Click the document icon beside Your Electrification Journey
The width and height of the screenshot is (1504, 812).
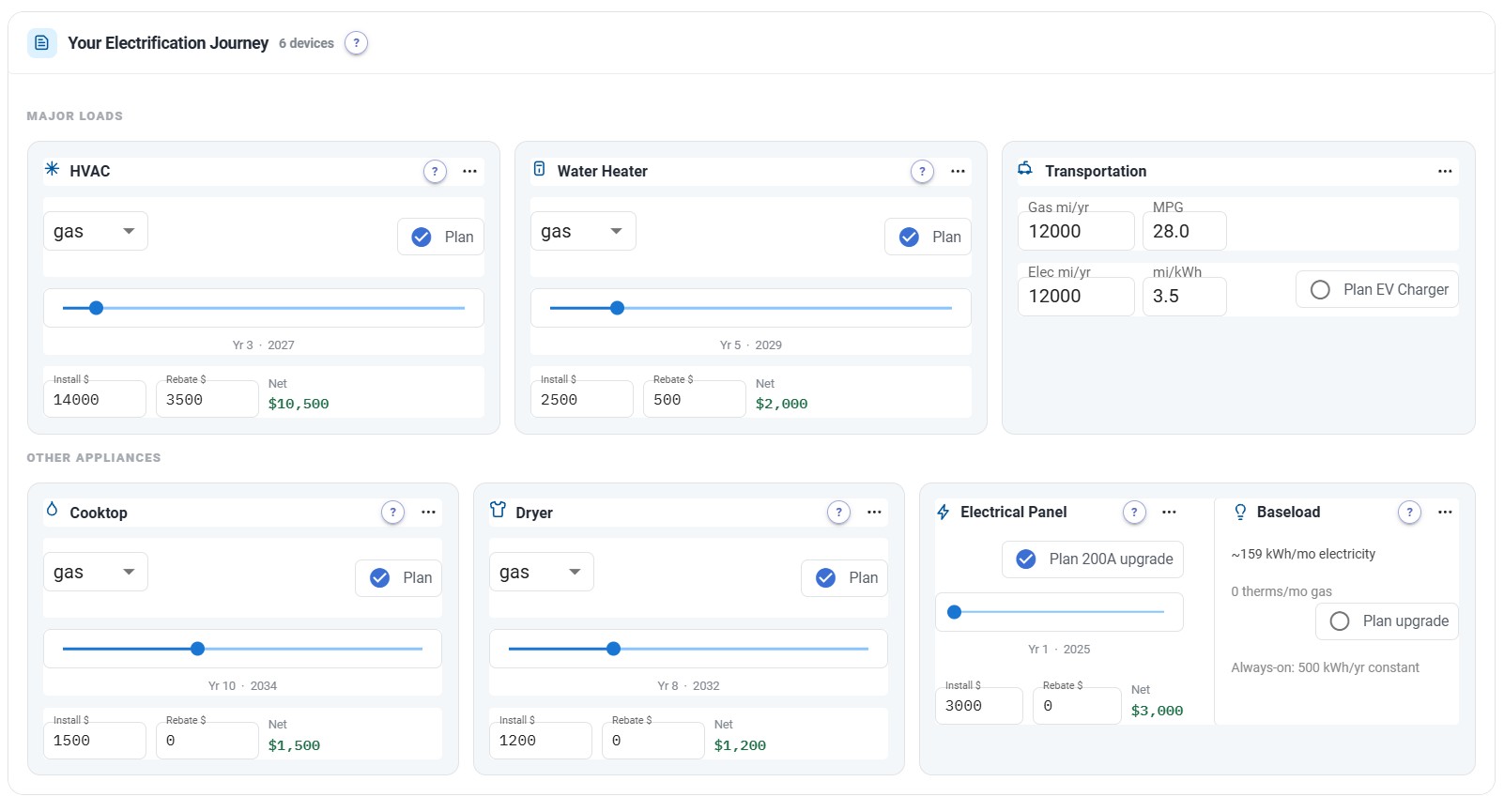(x=41, y=43)
